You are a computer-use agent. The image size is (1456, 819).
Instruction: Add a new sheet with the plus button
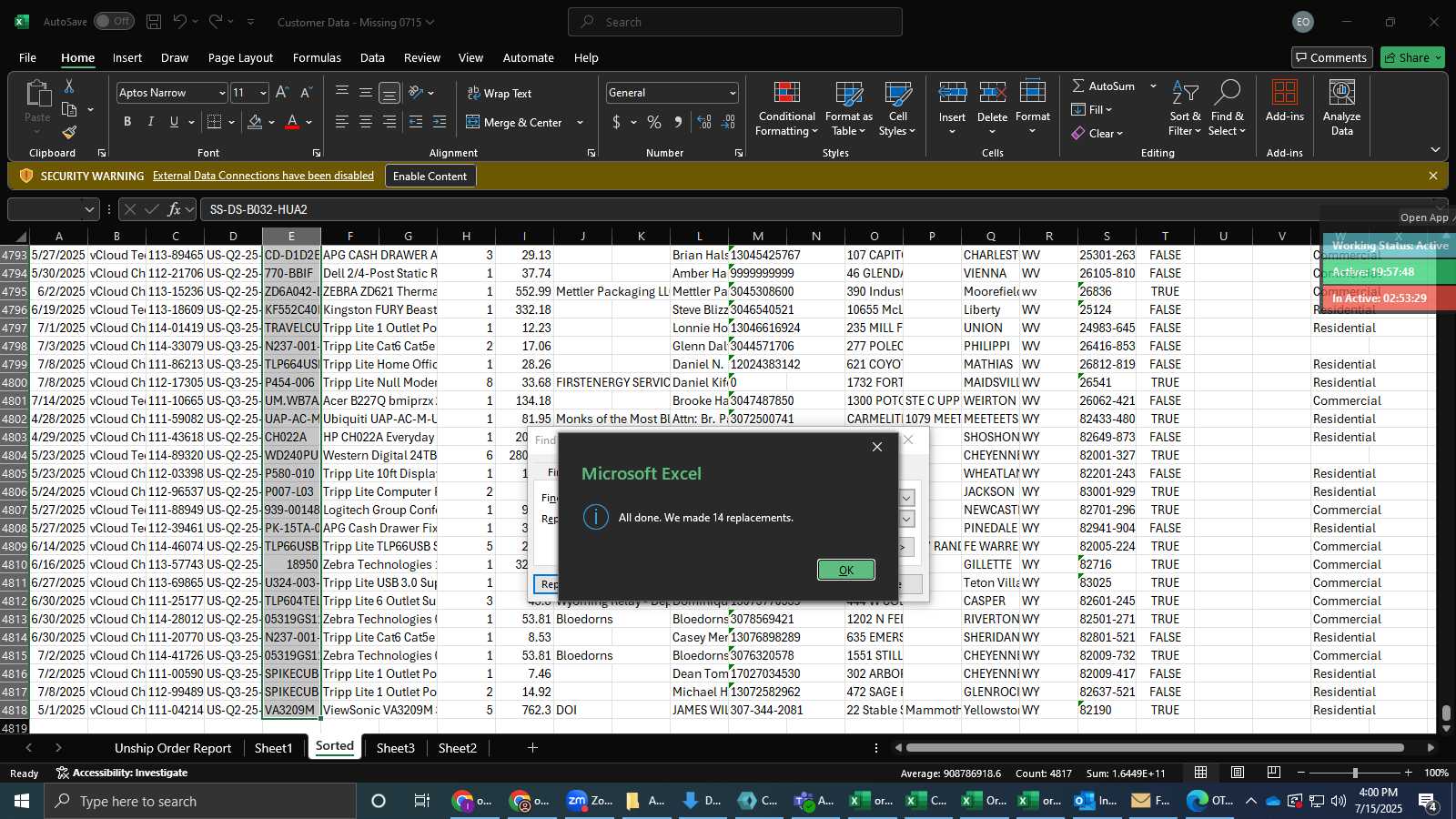[532, 748]
